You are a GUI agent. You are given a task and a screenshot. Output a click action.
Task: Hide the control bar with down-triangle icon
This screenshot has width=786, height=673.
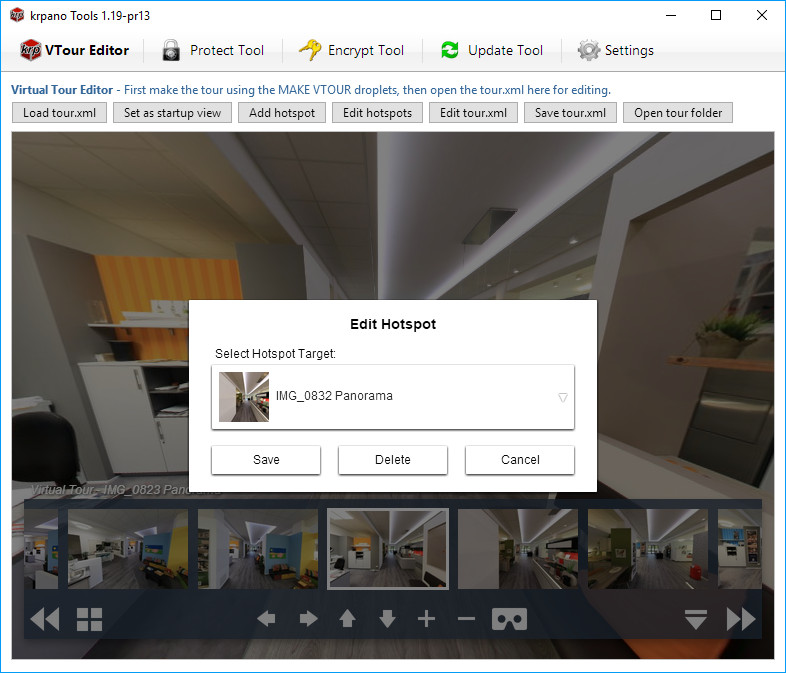pos(696,619)
